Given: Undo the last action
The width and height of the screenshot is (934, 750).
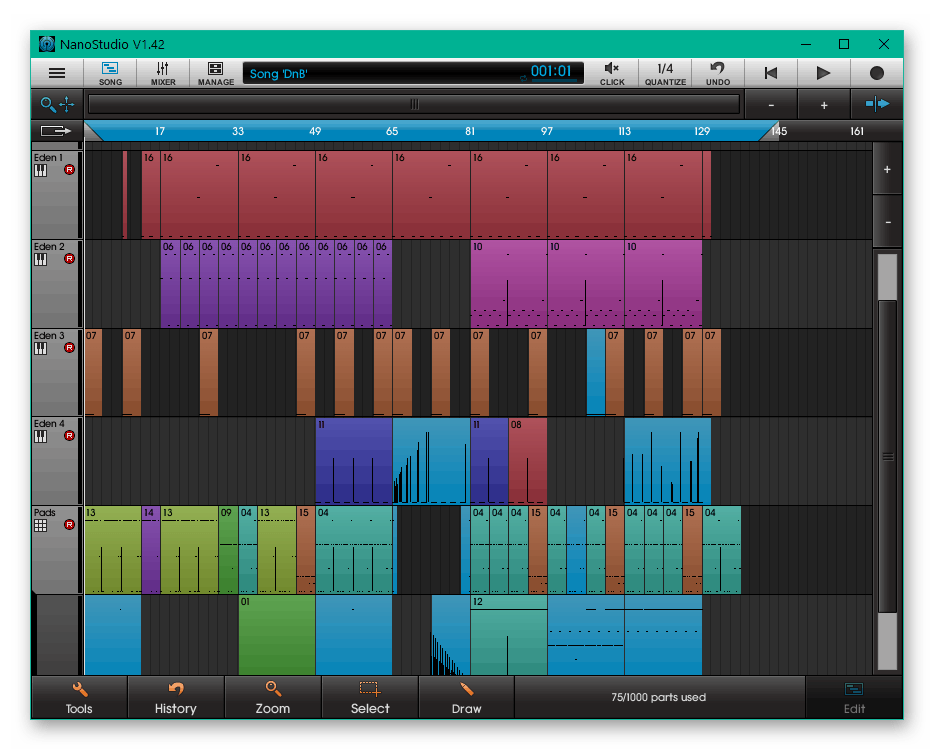Looking at the screenshot, I should [718, 73].
